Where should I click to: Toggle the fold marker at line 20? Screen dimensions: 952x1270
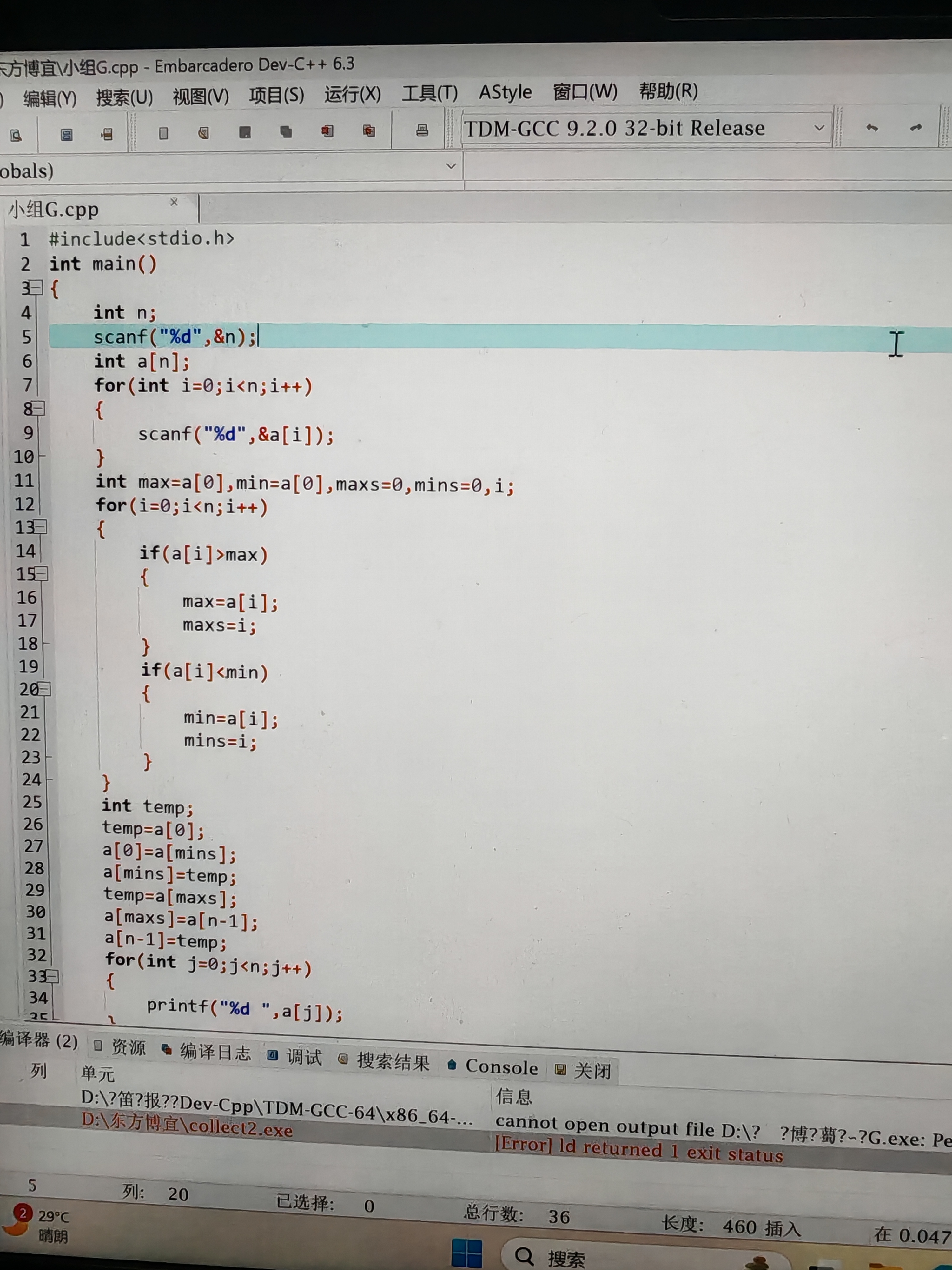click(44, 688)
